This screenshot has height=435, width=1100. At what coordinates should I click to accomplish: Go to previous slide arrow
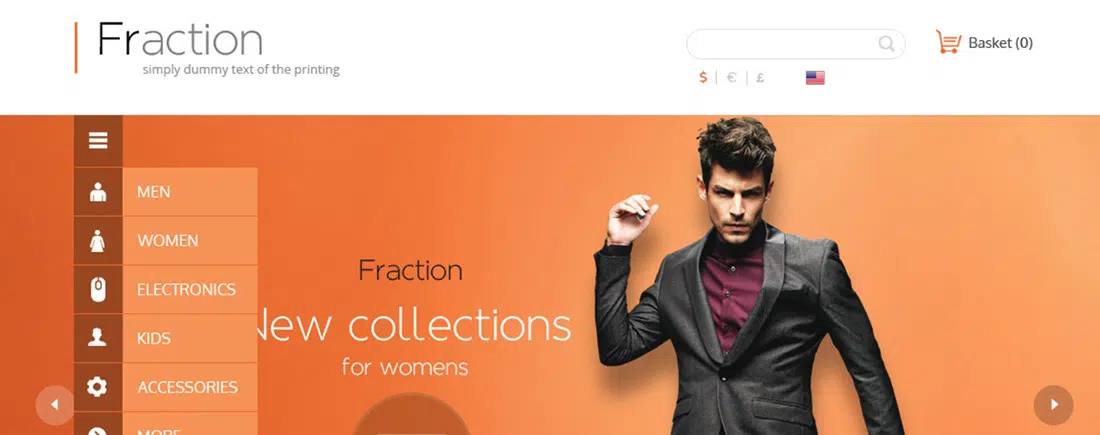point(54,405)
